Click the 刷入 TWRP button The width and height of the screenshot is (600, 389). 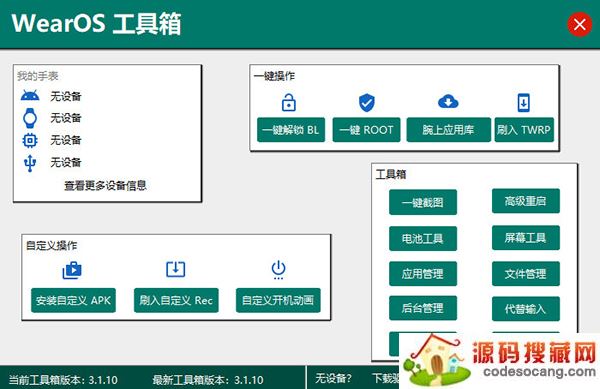pos(524,130)
